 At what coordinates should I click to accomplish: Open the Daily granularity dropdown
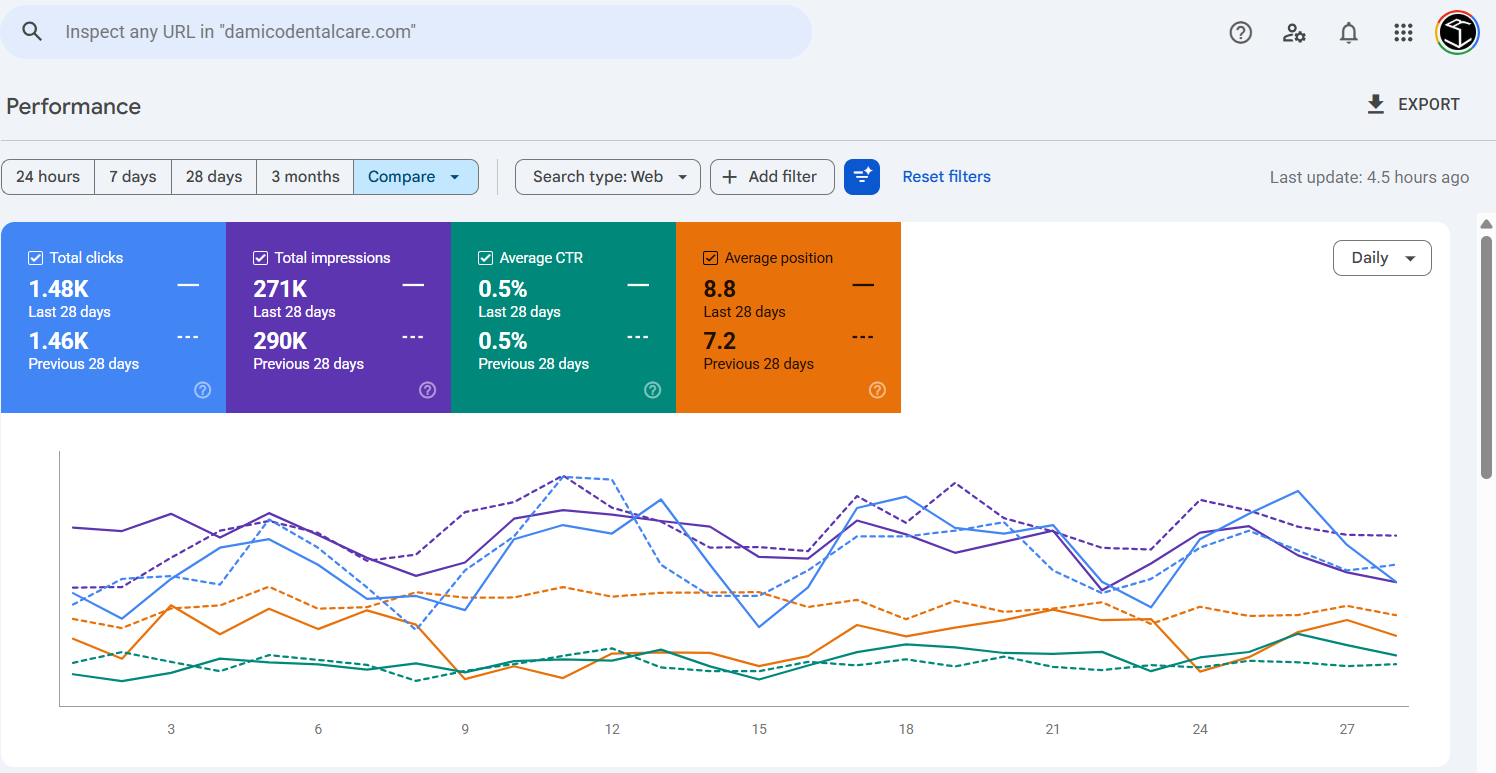(1382, 258)
